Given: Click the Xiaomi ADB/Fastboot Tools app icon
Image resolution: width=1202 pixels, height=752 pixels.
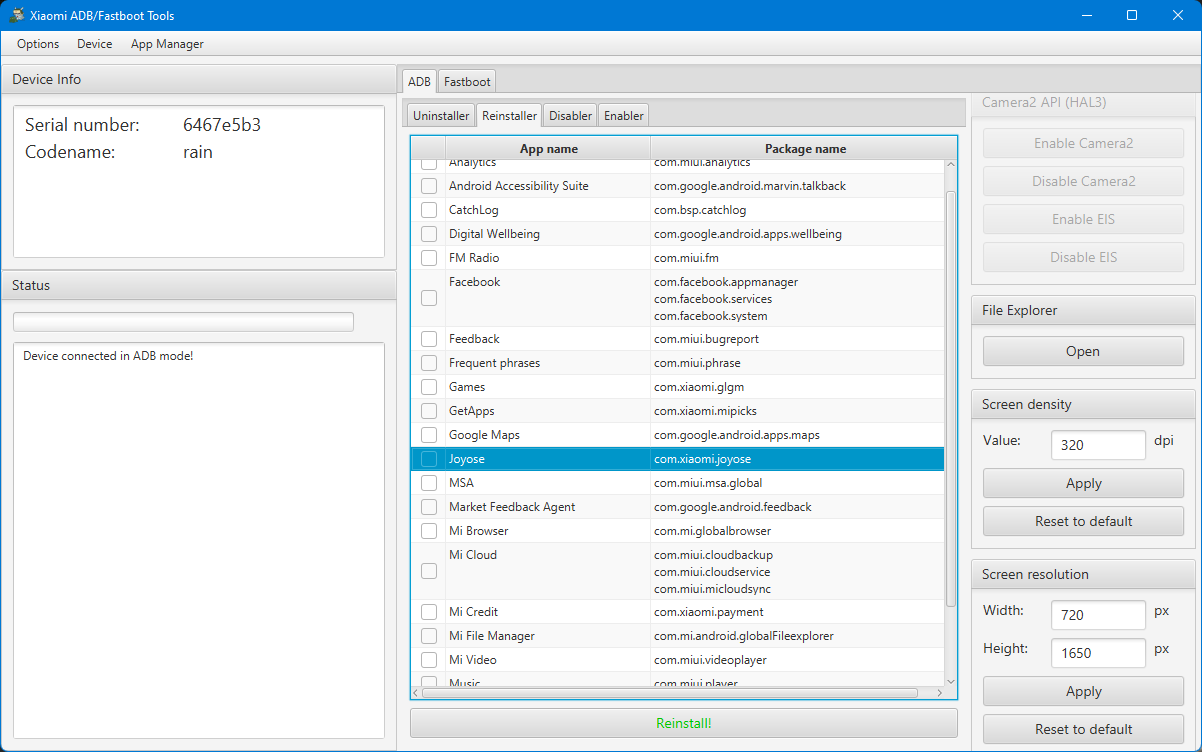Looking at the screenshot, I should click(16, 15).
